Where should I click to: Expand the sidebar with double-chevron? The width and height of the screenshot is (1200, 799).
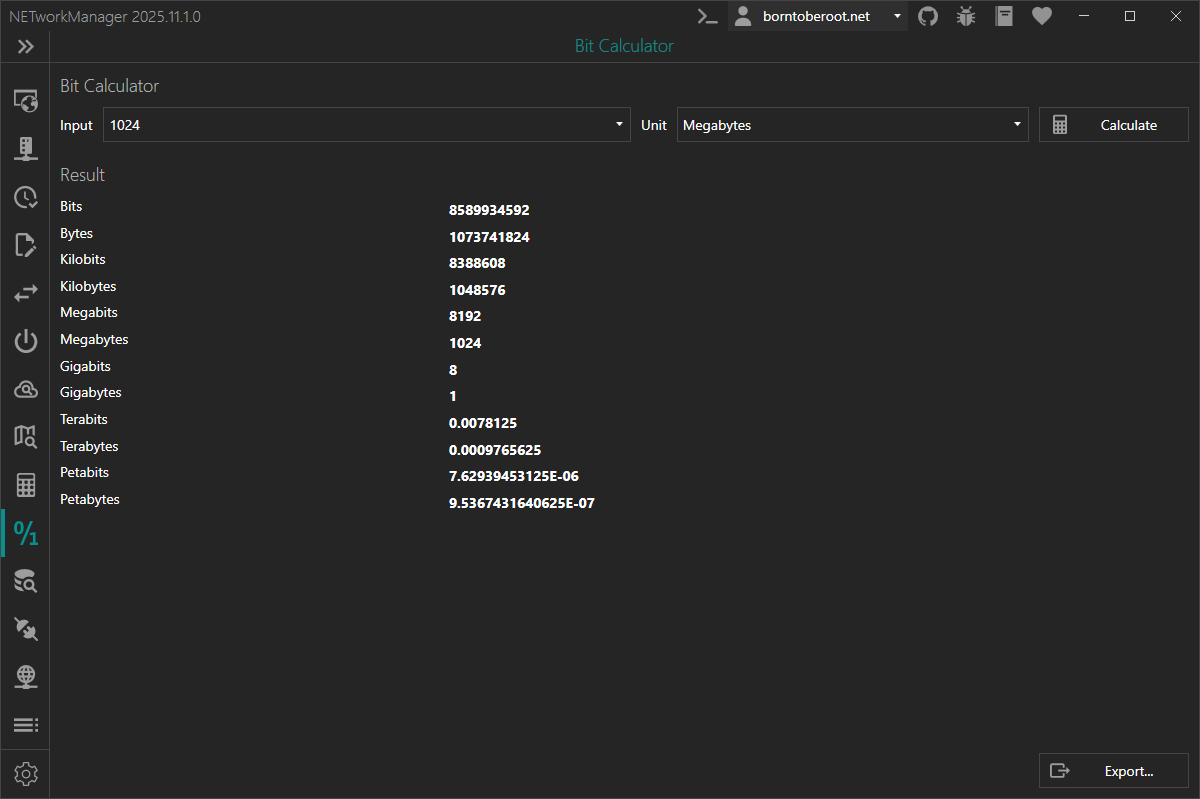pos(26,46)
